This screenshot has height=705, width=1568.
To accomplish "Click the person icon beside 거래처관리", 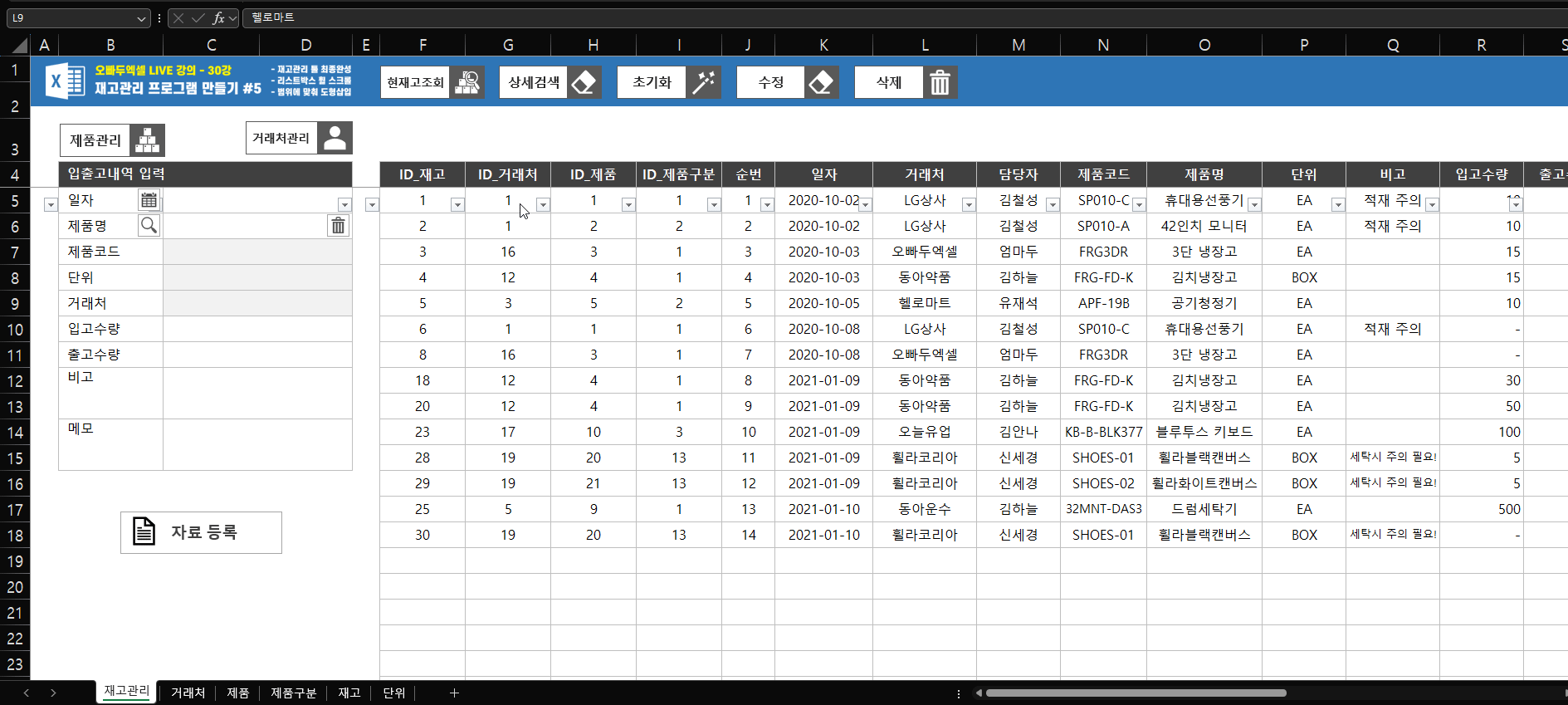I will 335,138.
